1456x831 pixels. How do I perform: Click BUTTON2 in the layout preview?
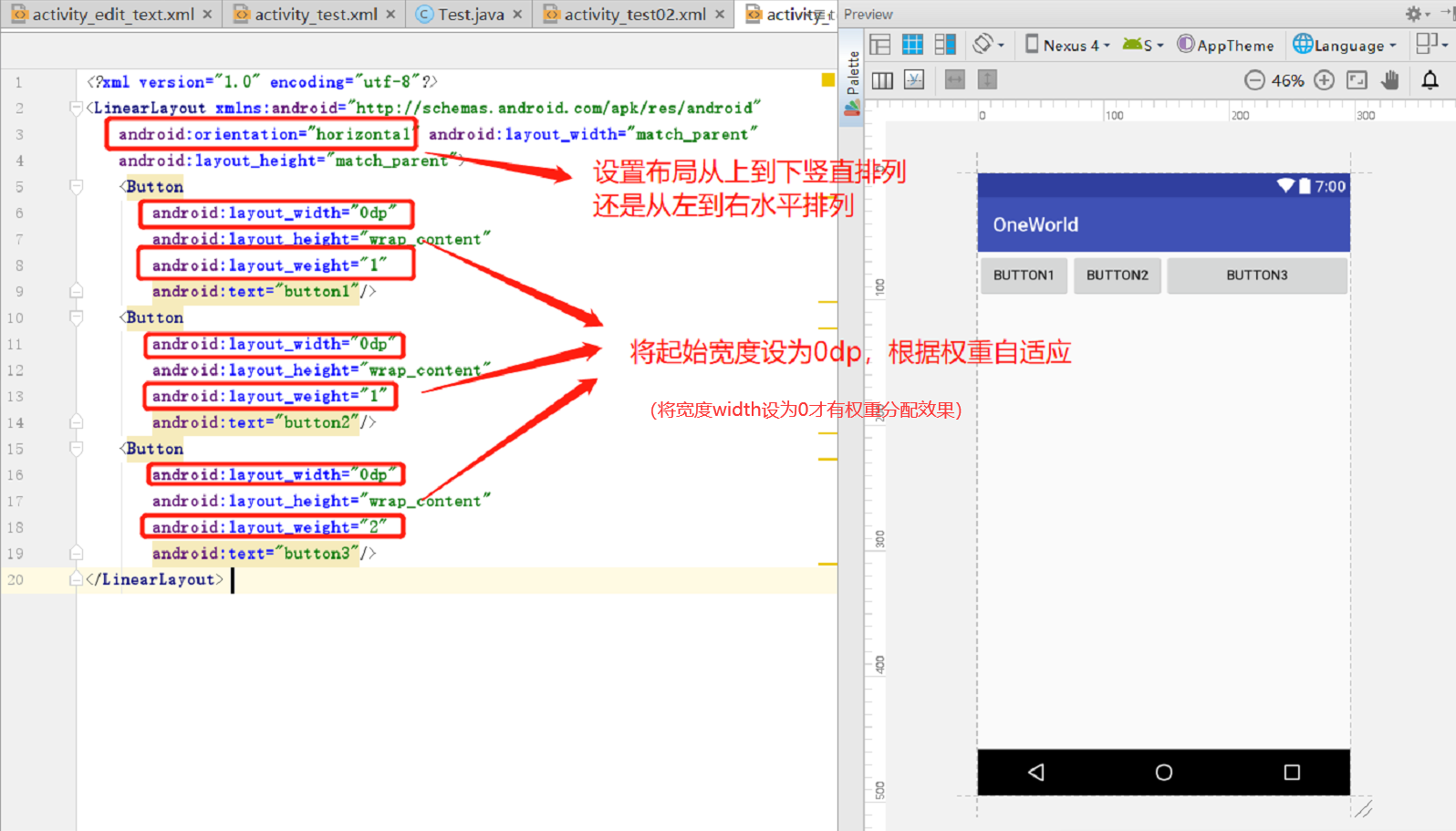coord(1118,275)
